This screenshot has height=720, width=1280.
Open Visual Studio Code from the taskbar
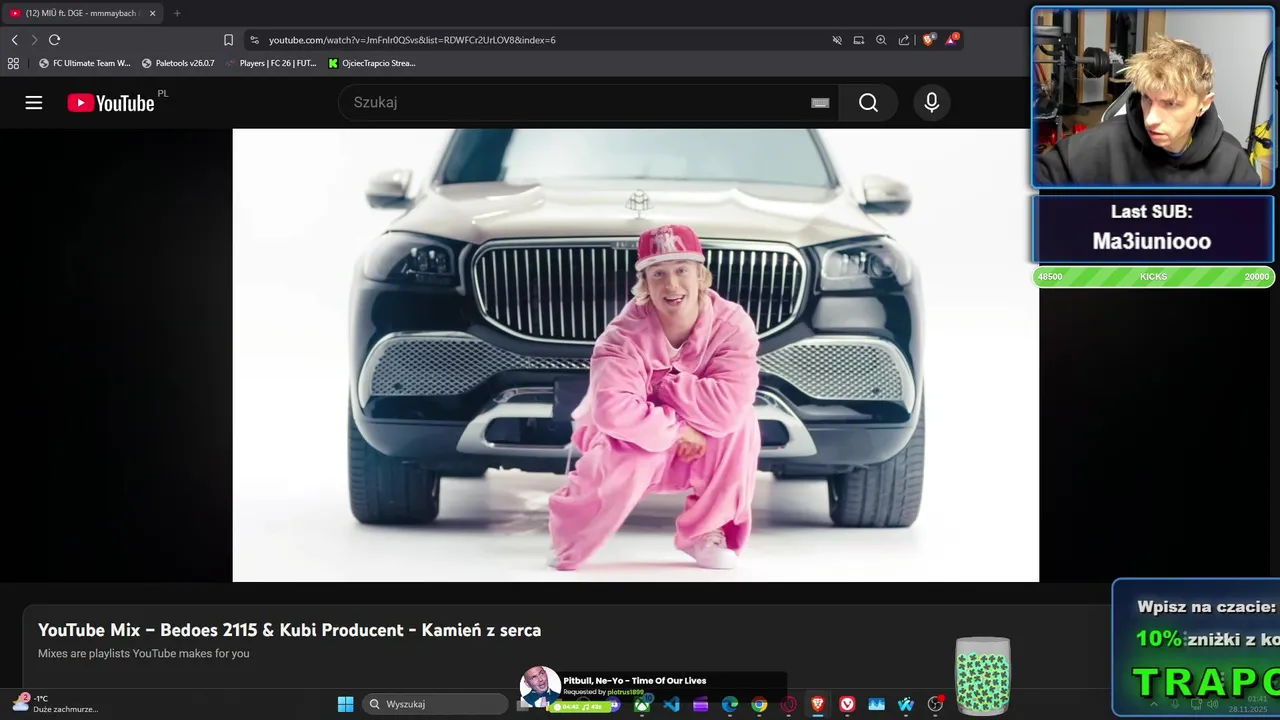(671, 704)
